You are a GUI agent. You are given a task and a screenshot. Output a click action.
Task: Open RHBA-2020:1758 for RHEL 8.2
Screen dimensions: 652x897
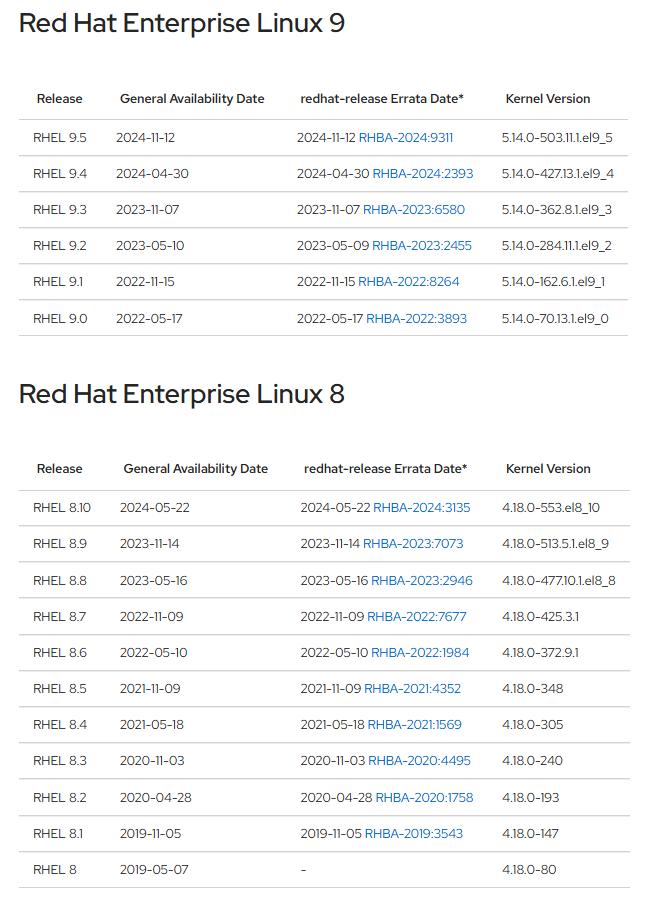click(424, 797)
